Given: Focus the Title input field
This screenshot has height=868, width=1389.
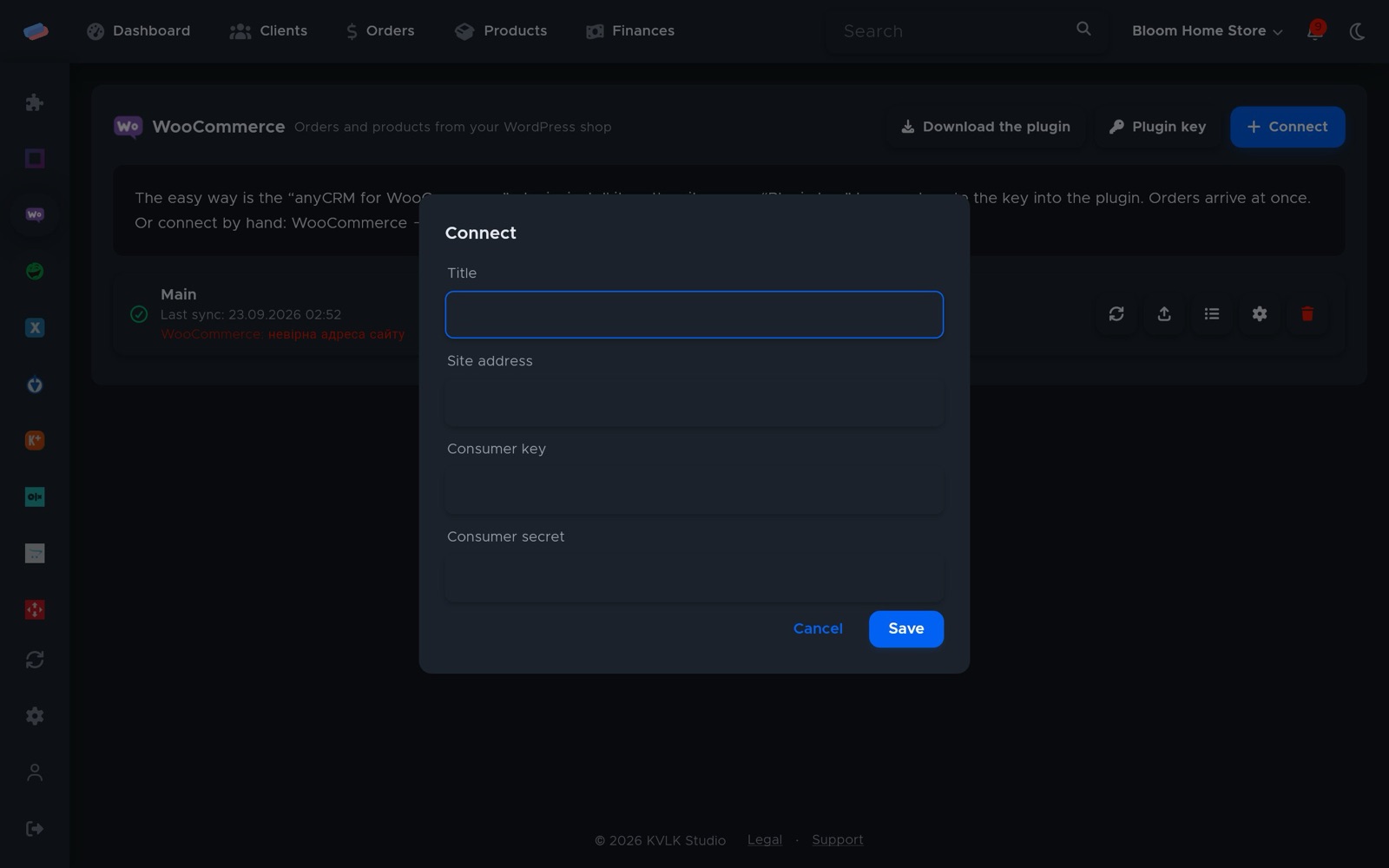Looking at the screenshot, I should click(x=694, y=314).
